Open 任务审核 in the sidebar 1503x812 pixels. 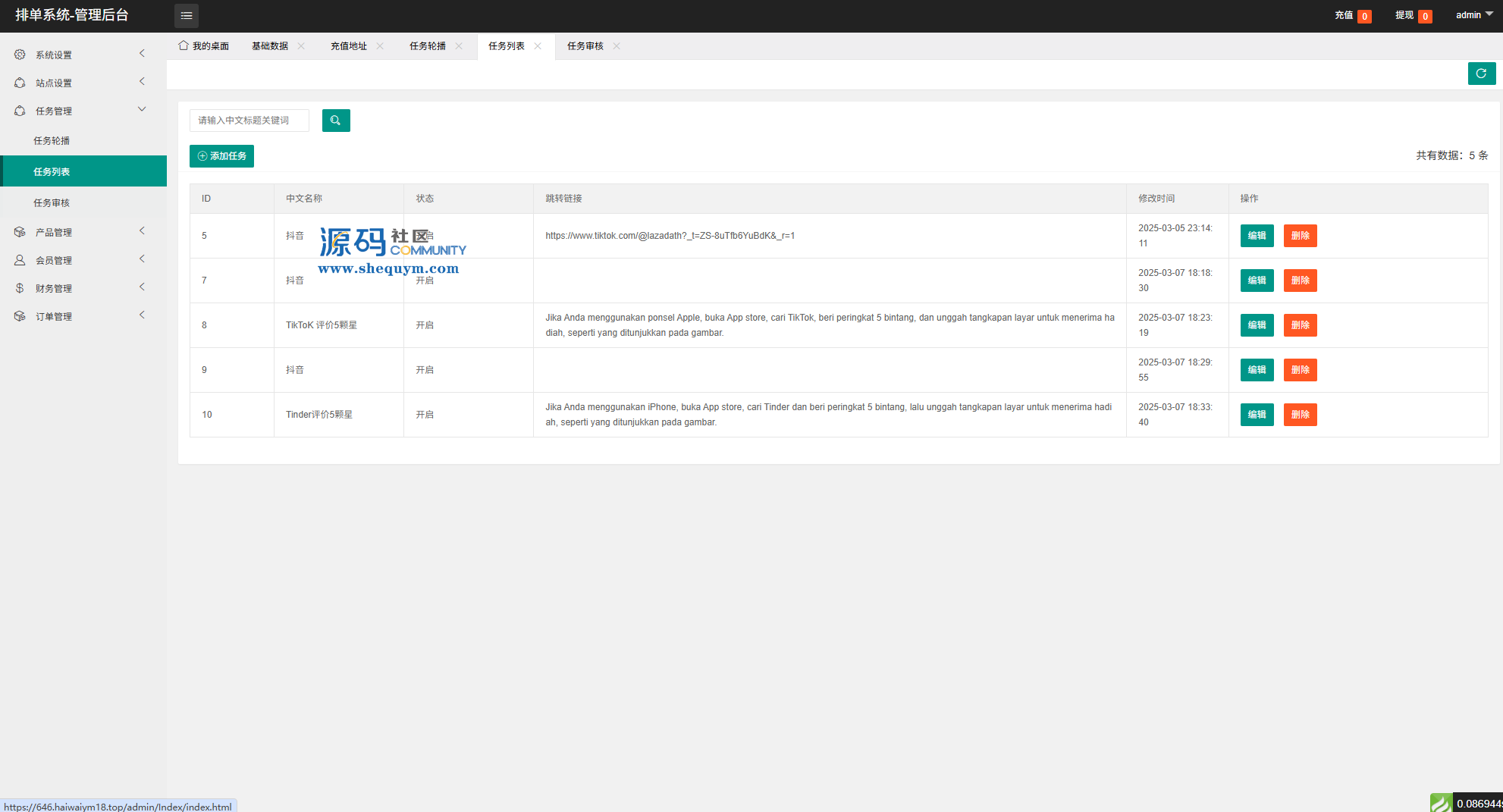52,202
